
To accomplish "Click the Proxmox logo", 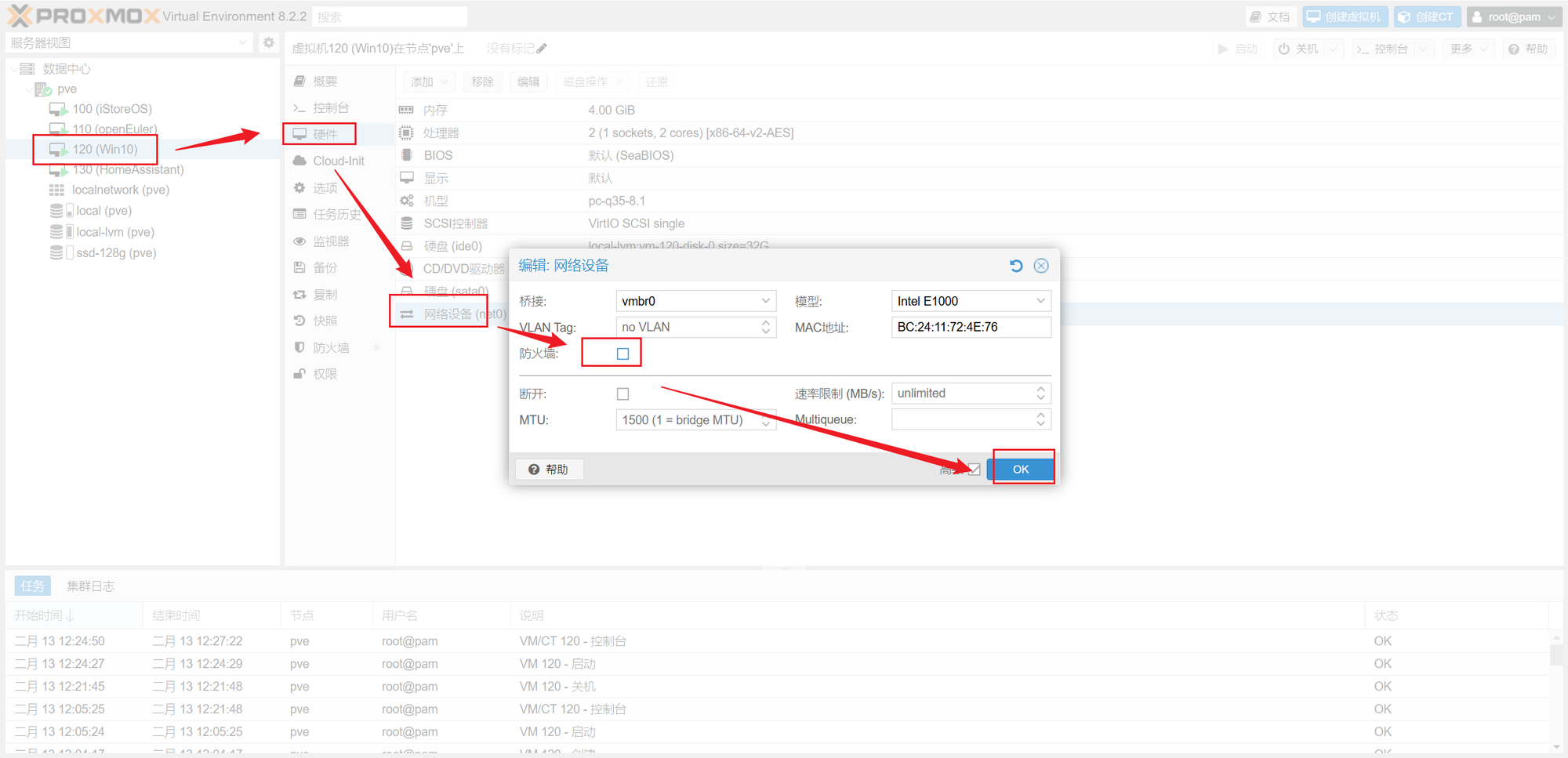I will (x=82, y=16).
